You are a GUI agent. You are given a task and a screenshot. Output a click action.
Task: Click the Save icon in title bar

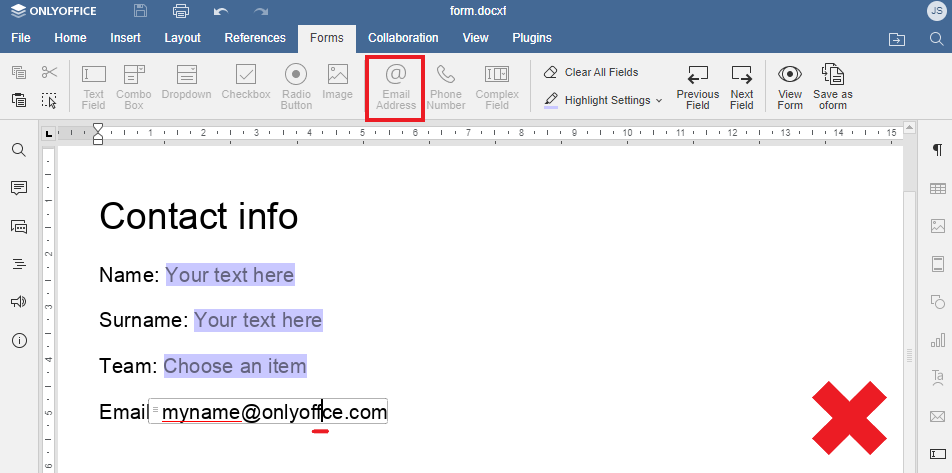point(141,12)
